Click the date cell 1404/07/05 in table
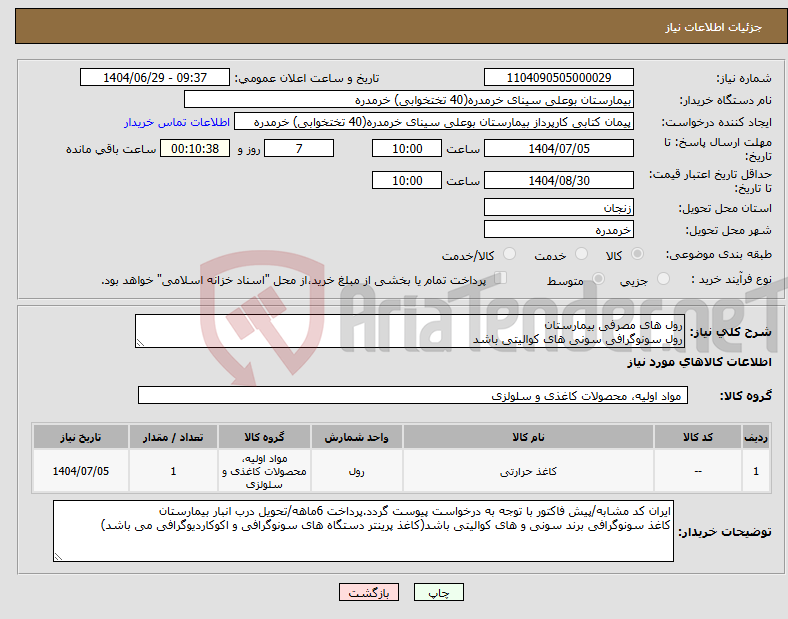Image resolution: width=788 pixels, height=619 pixels. pos(81,471)
